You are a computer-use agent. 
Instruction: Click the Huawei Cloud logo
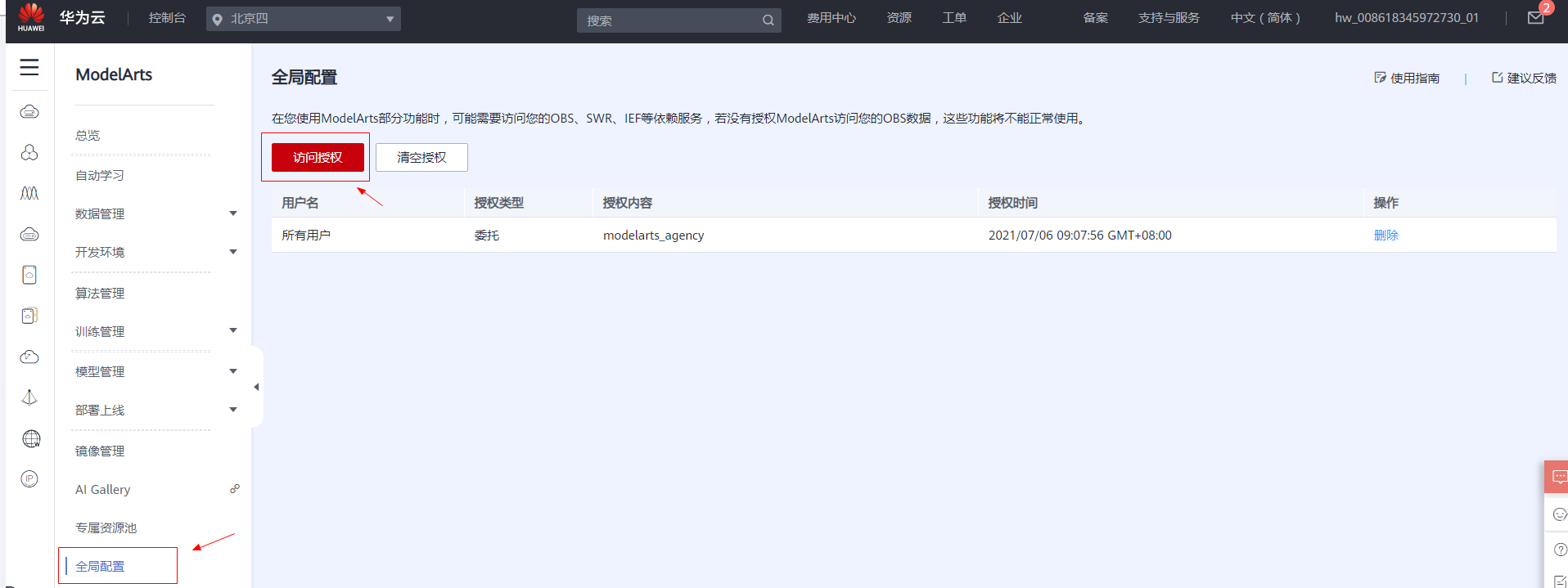coord(31,16)
